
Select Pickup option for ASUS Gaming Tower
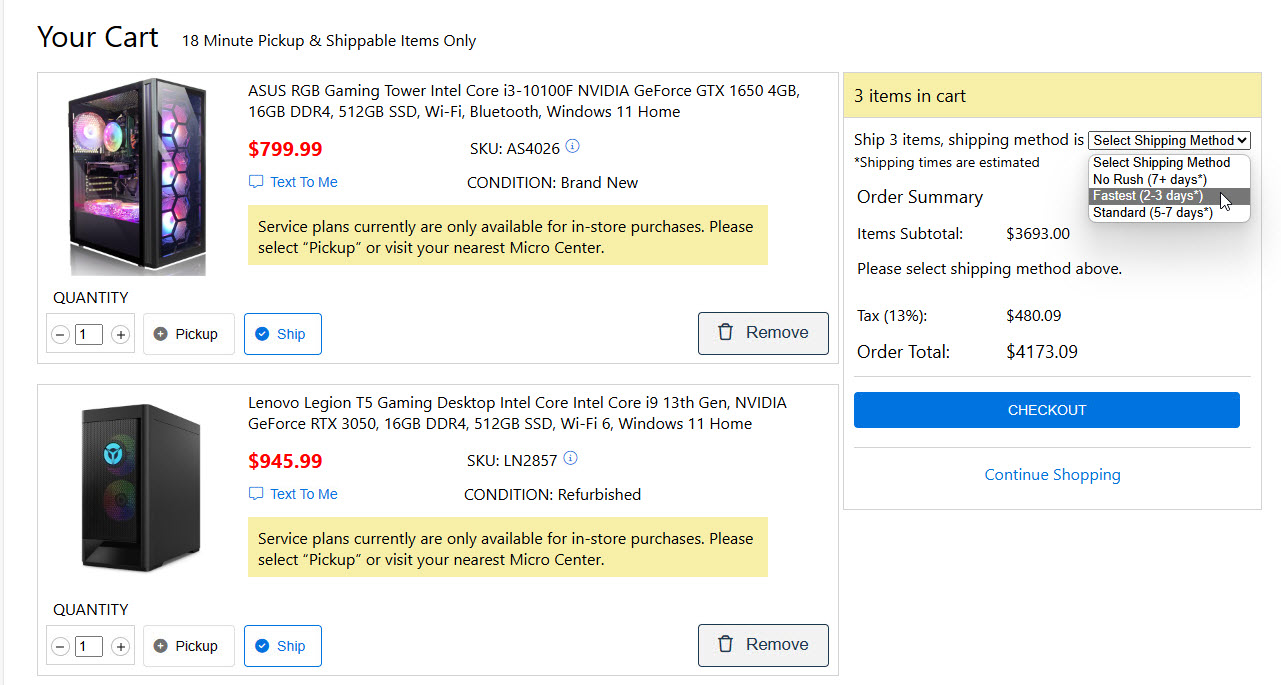pos(188,334)
